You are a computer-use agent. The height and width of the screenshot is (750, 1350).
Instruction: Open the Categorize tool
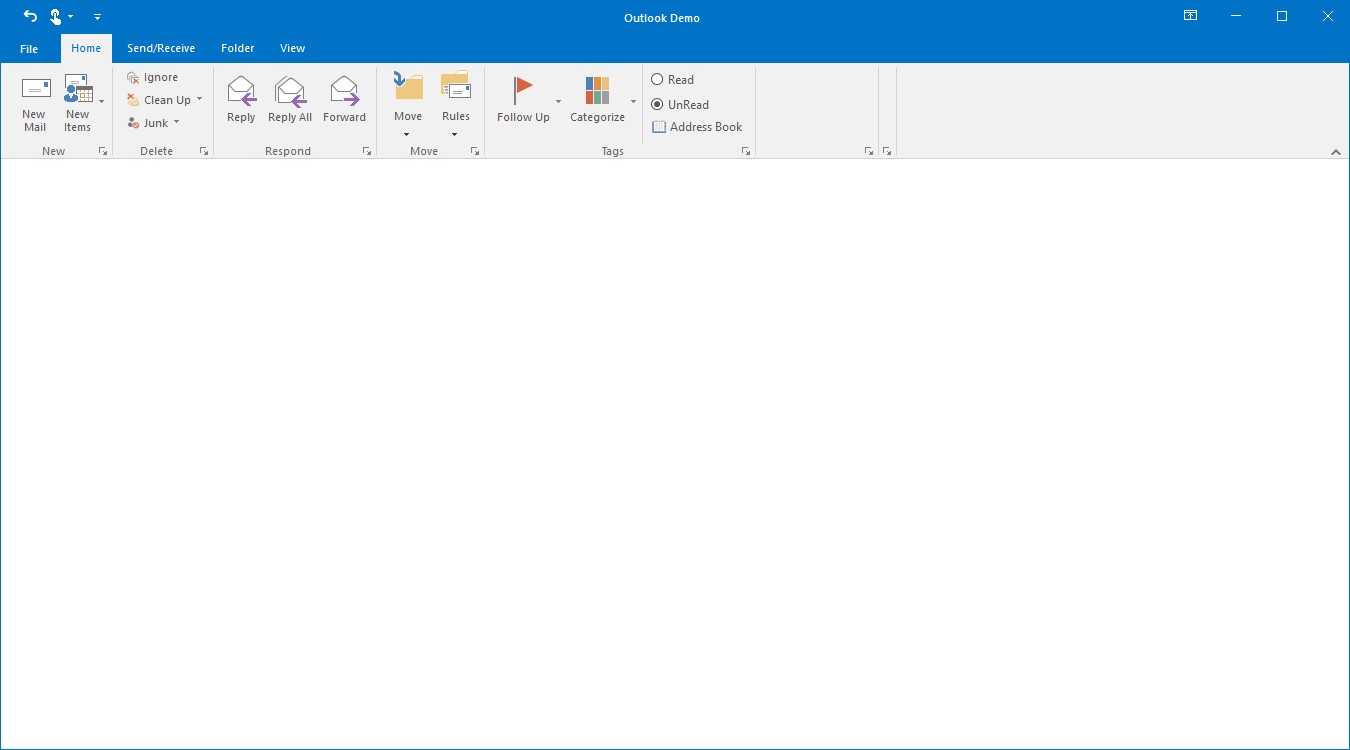tap(597, 95)
